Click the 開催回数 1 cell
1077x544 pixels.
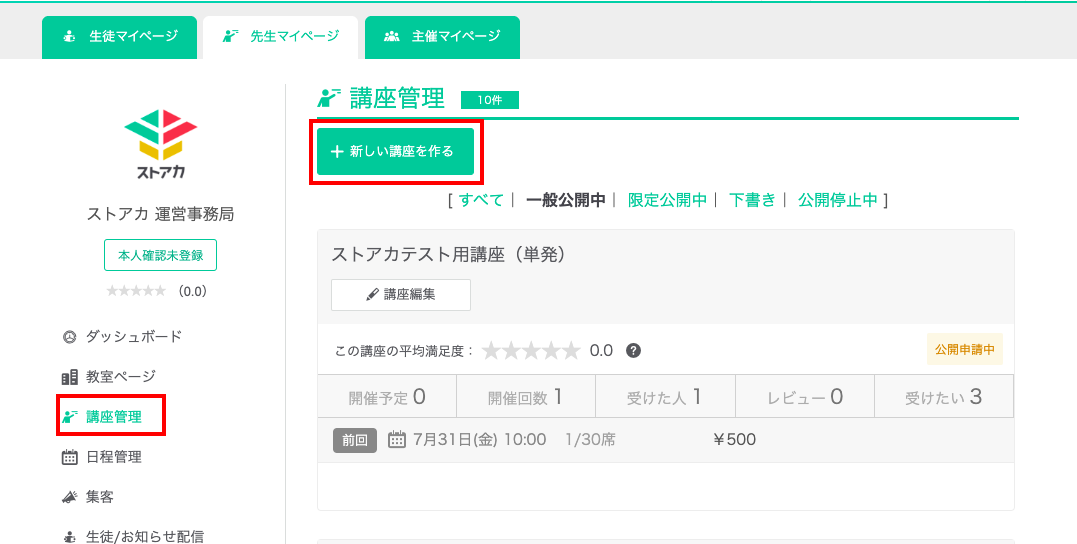[526, 396]
